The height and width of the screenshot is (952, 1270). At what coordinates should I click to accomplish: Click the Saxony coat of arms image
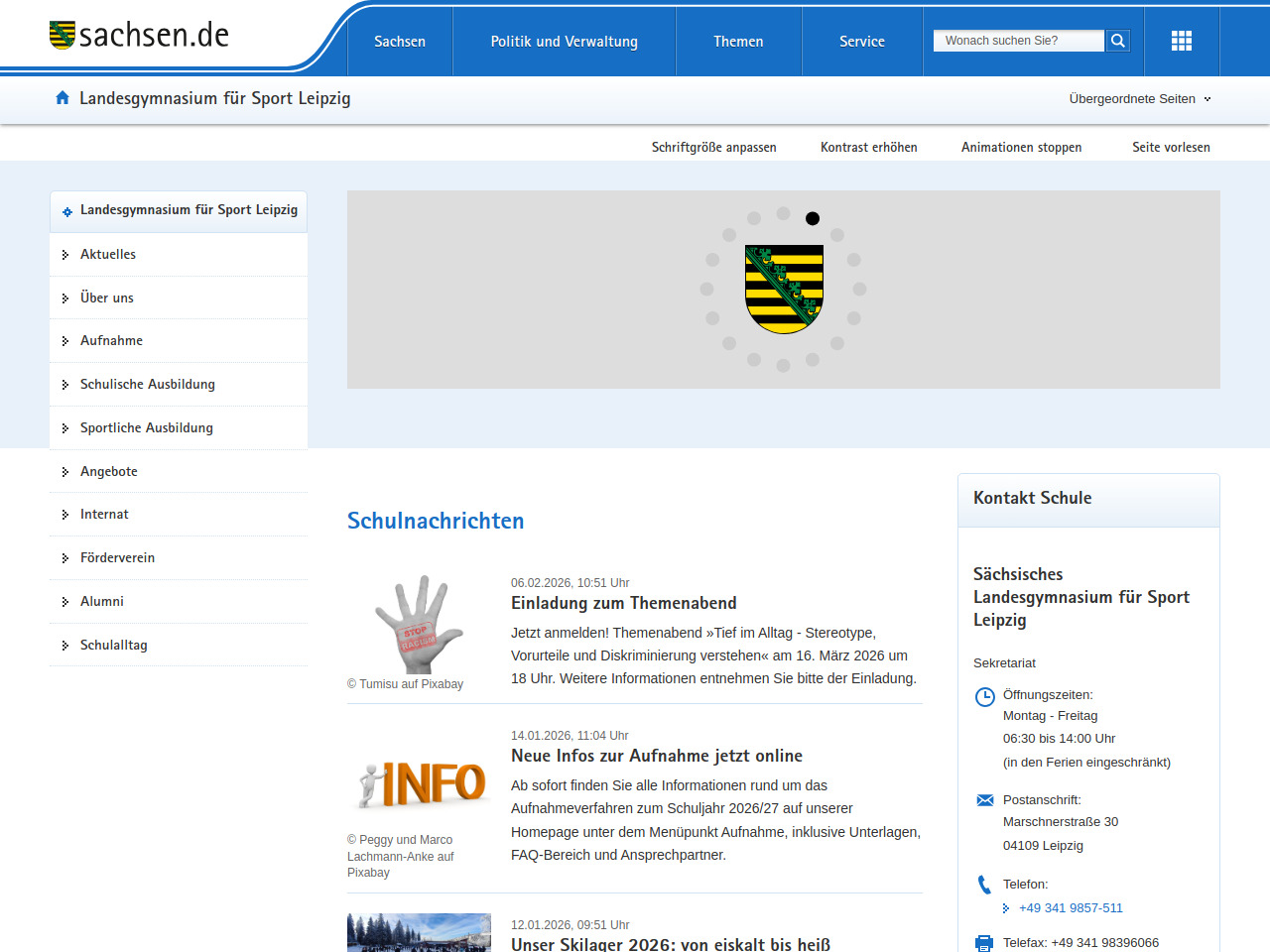click(784, 289)
